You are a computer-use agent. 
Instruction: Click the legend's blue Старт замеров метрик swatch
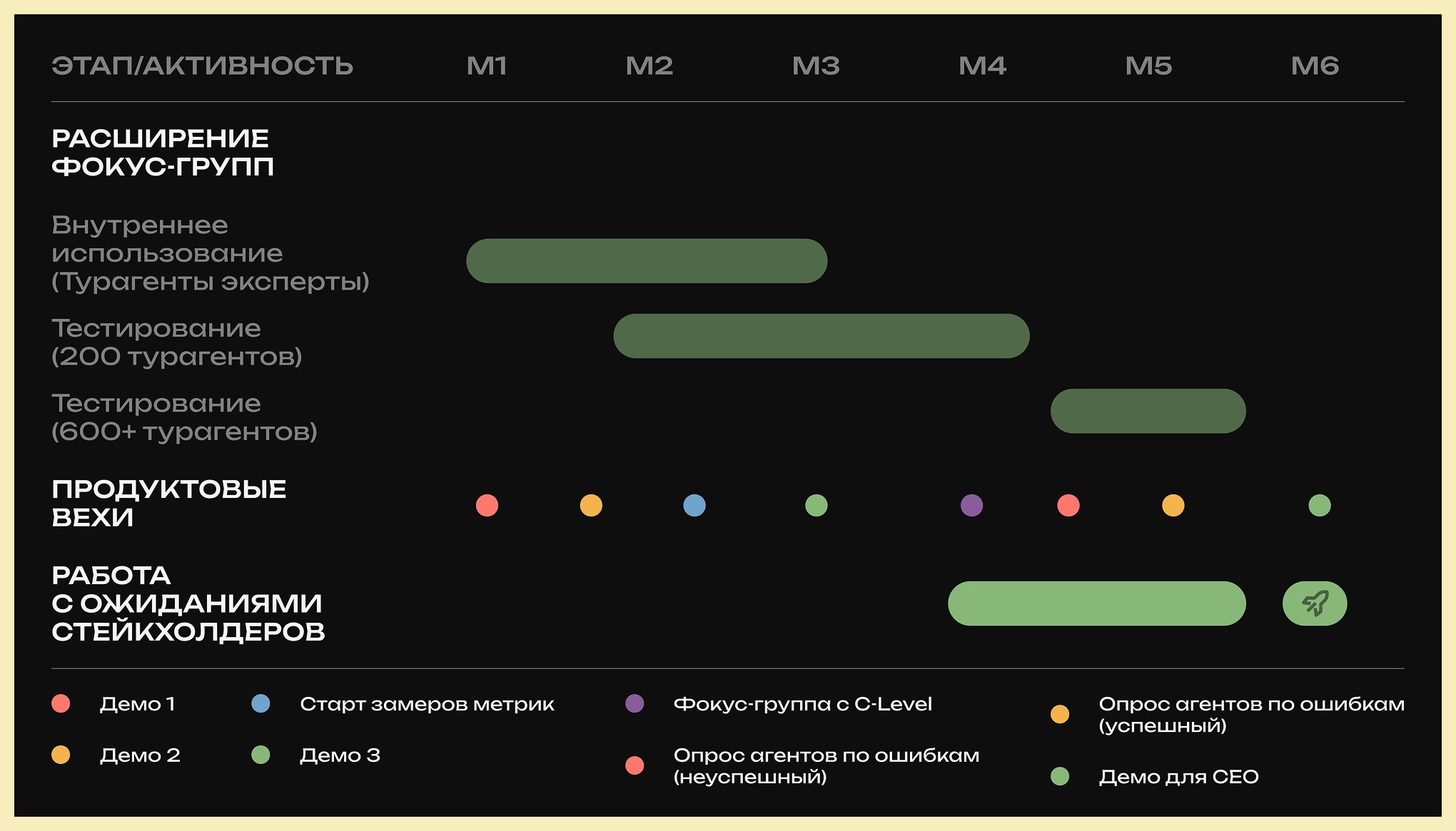point(261,704)
